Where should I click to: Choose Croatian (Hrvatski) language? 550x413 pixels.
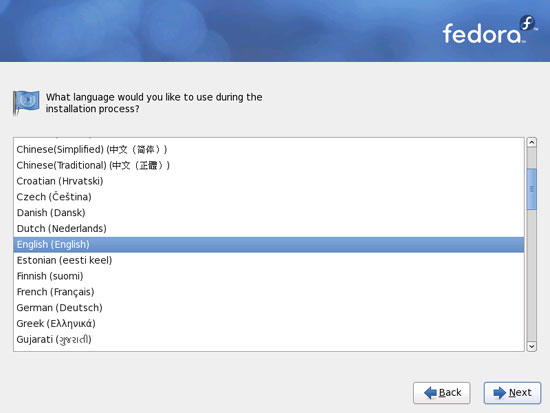tap(269, 181)
